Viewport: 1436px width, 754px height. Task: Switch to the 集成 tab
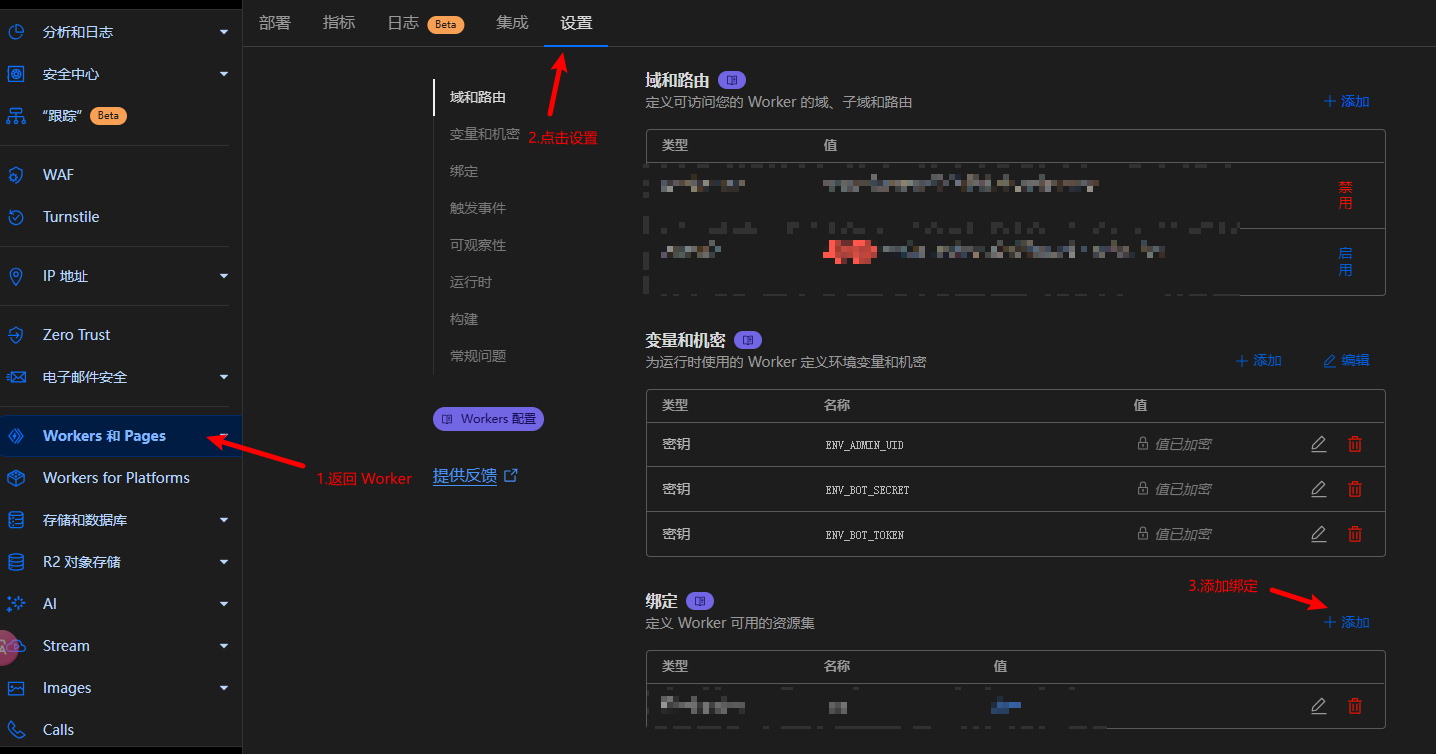(512, 23)
